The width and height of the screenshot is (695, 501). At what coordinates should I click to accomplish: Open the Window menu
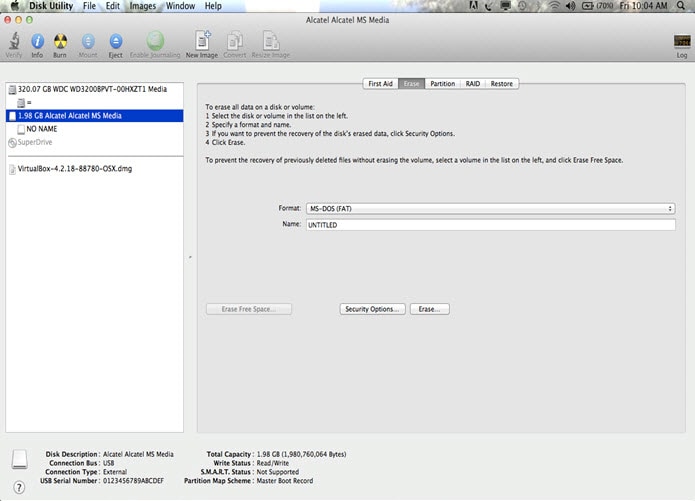tap(180, 6)
